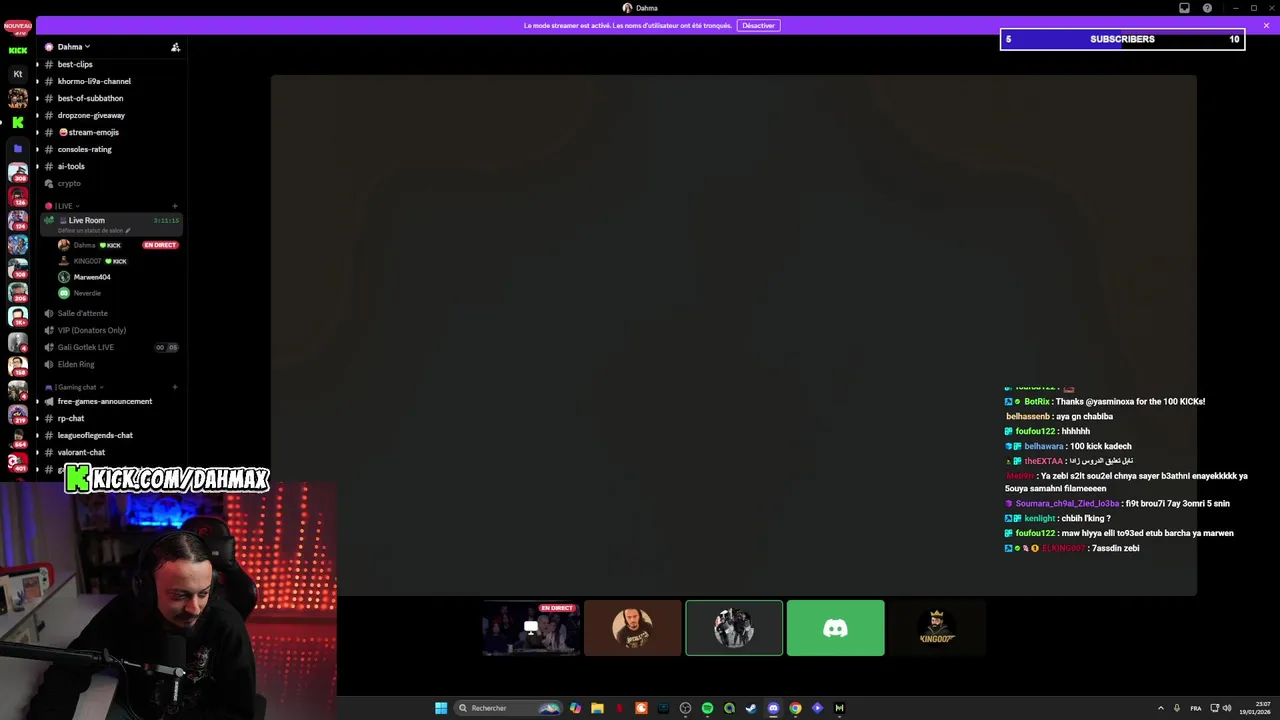Image resolution: width=1280 pixels, height=720 pixels.
Task: Add channel with plus next to Gaming chat
Action: (175, 387)
